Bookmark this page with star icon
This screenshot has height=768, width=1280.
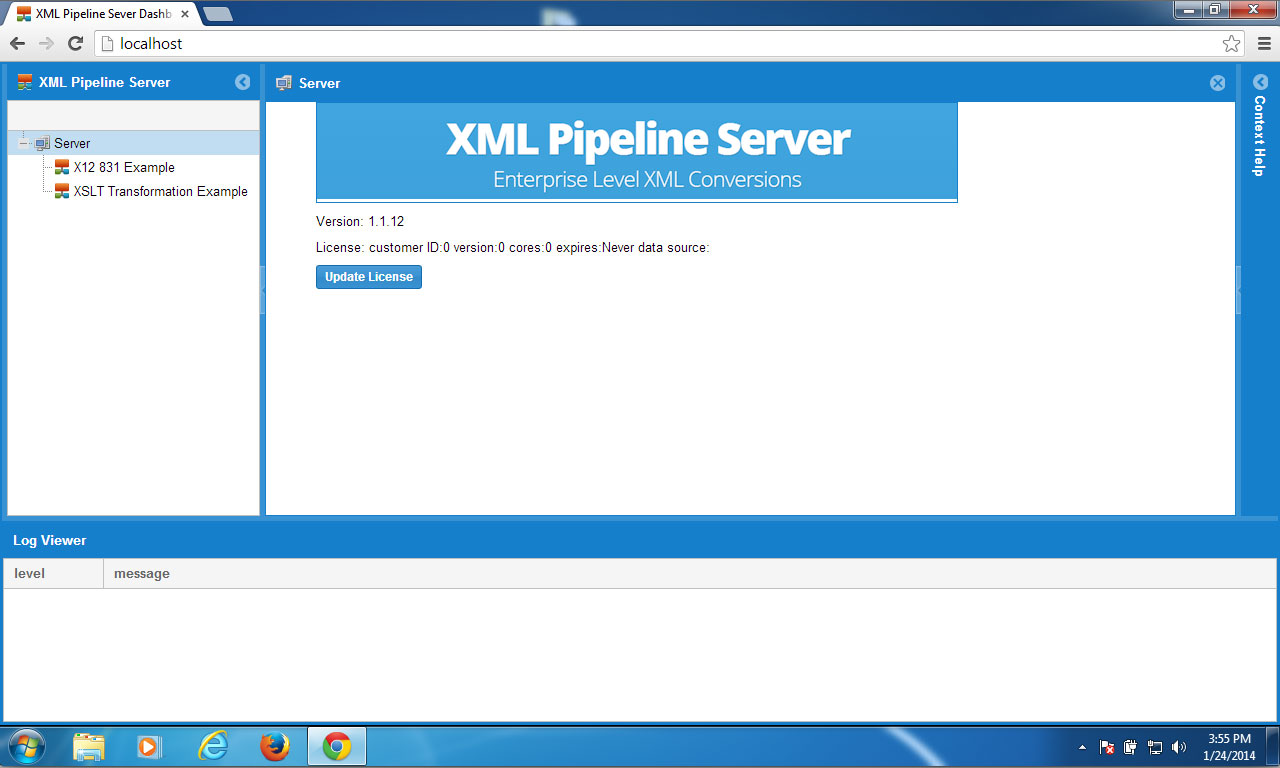tap(1231, 44)
